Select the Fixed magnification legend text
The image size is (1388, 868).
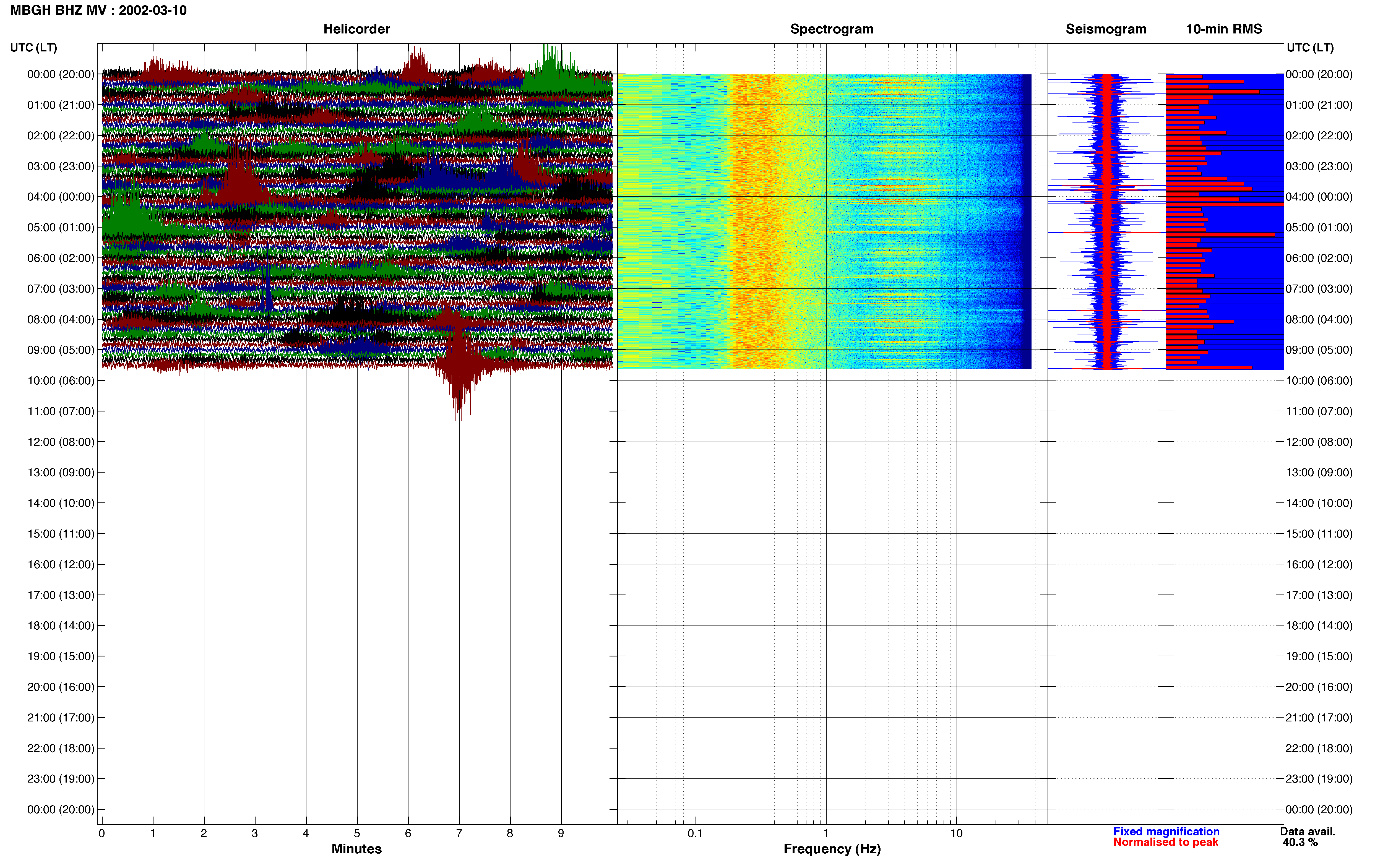(x=1166, y=831)
